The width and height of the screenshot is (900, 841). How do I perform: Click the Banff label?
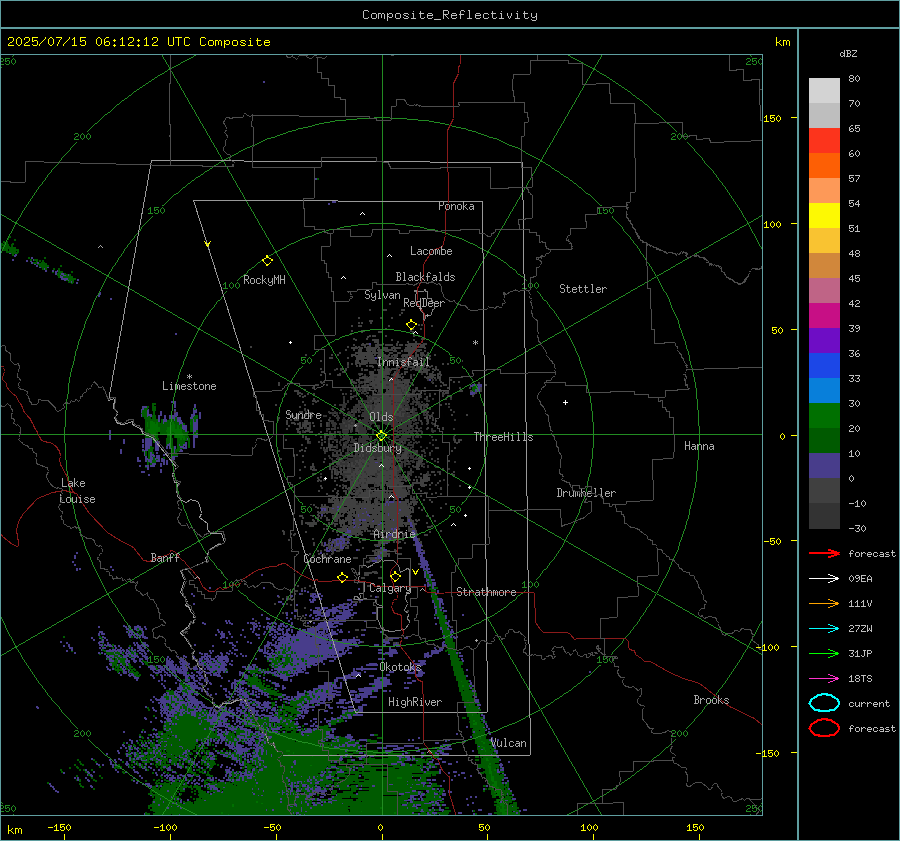pyautogui.click(x=165, y=558)
